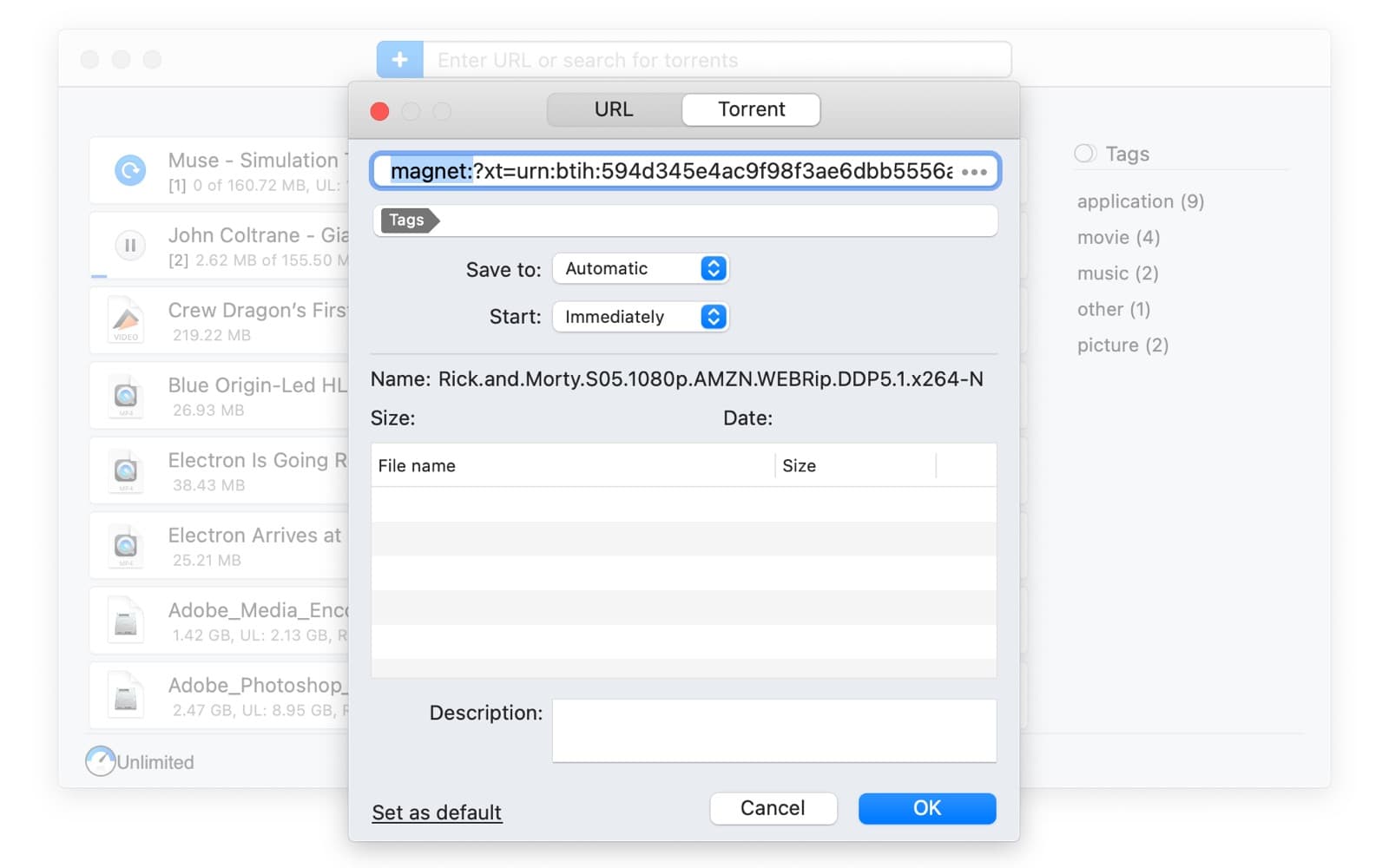Viewport: 1389px width, 868px height.
Task: Click the blue plus add-download button
Action: coord(399,60)
